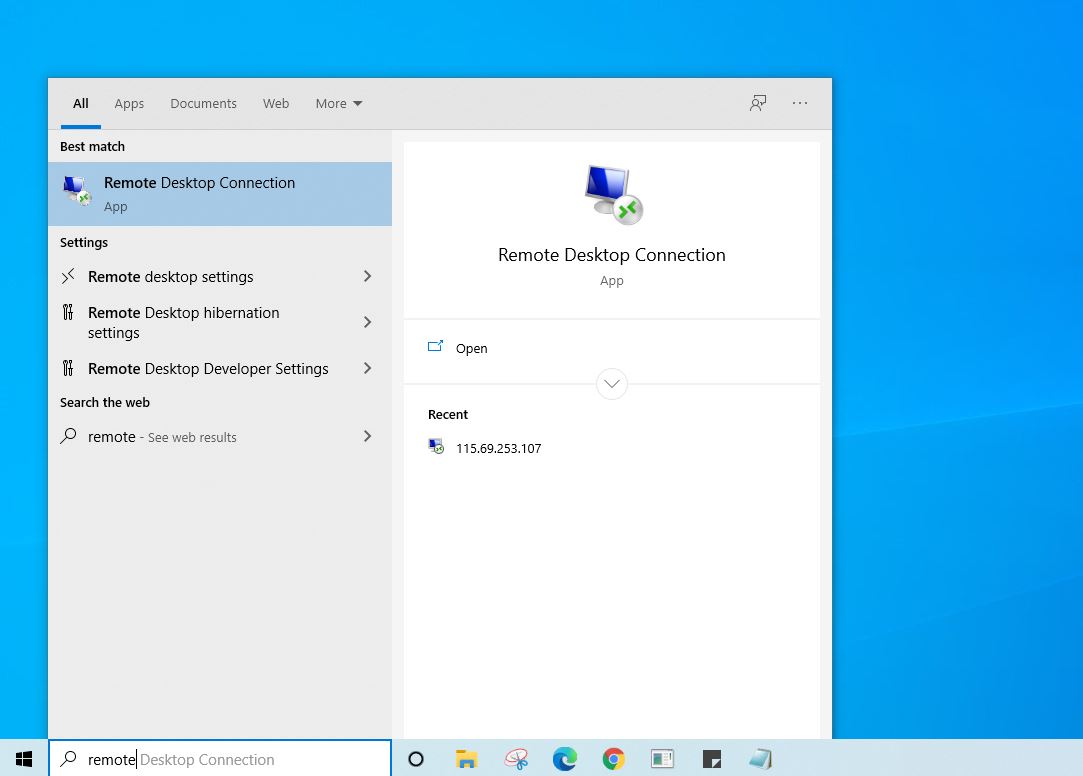Screen dimensions: 1083x776
Task: Click the web search magnifier icon beside remote
Action: (68, 436)
